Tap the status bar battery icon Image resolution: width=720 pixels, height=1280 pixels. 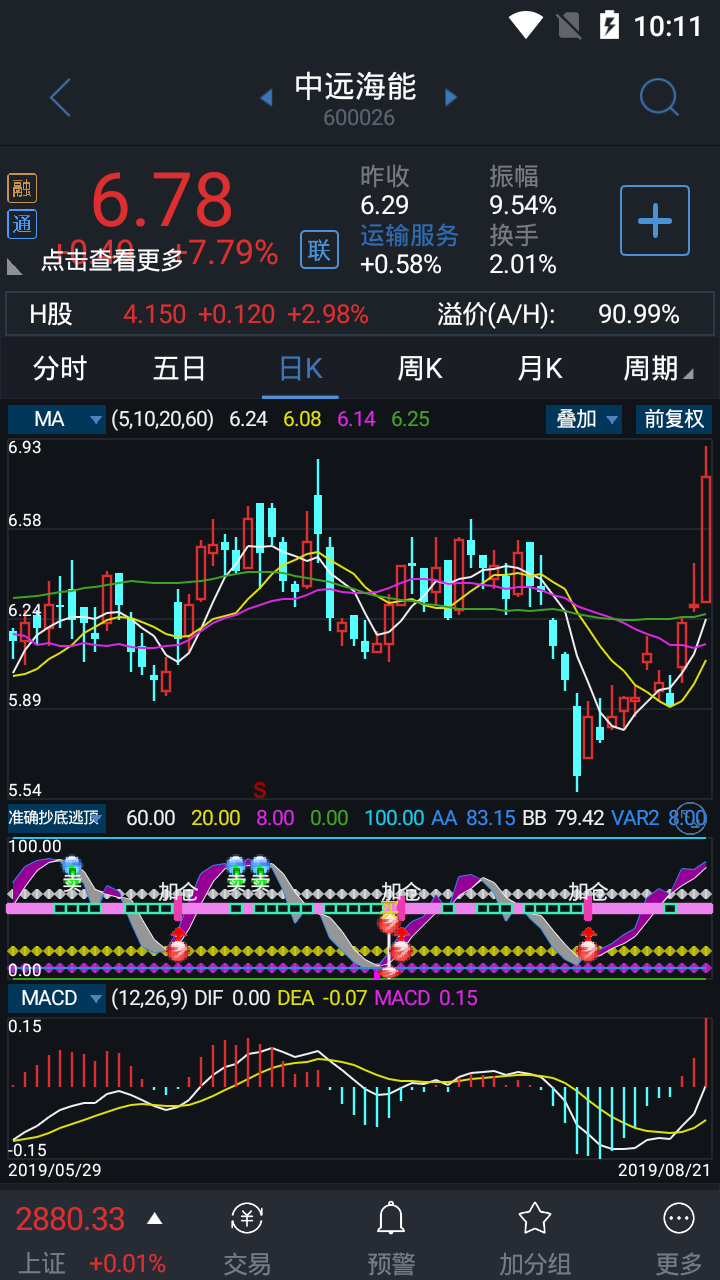click(x=608, y=25)
